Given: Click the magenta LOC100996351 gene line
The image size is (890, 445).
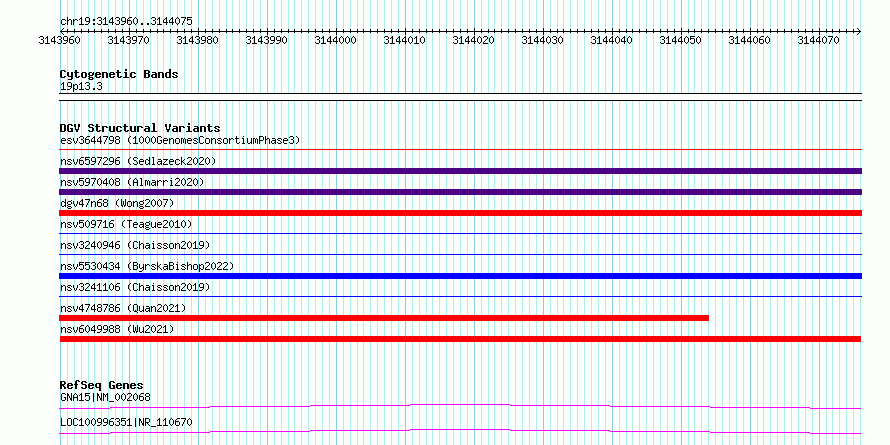Looking at the screenshot, I should [x=460, y=431].
